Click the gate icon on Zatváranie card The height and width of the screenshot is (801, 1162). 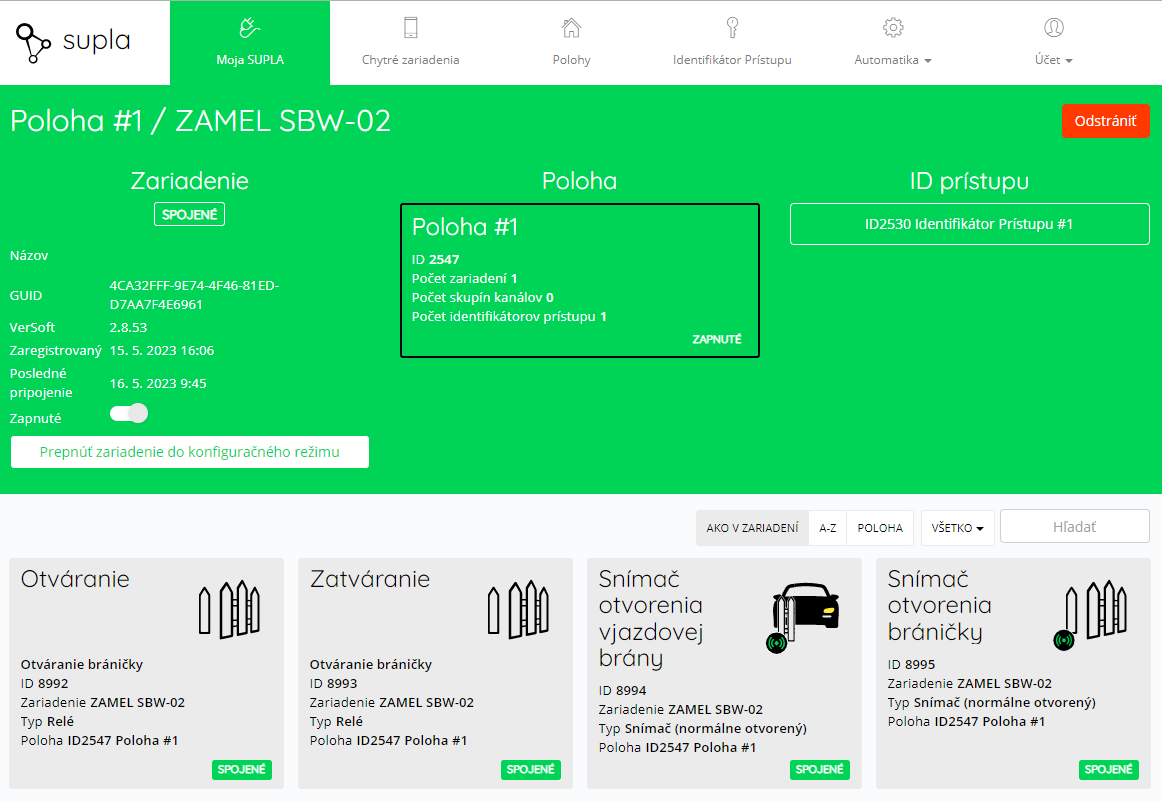coord(519,609)
